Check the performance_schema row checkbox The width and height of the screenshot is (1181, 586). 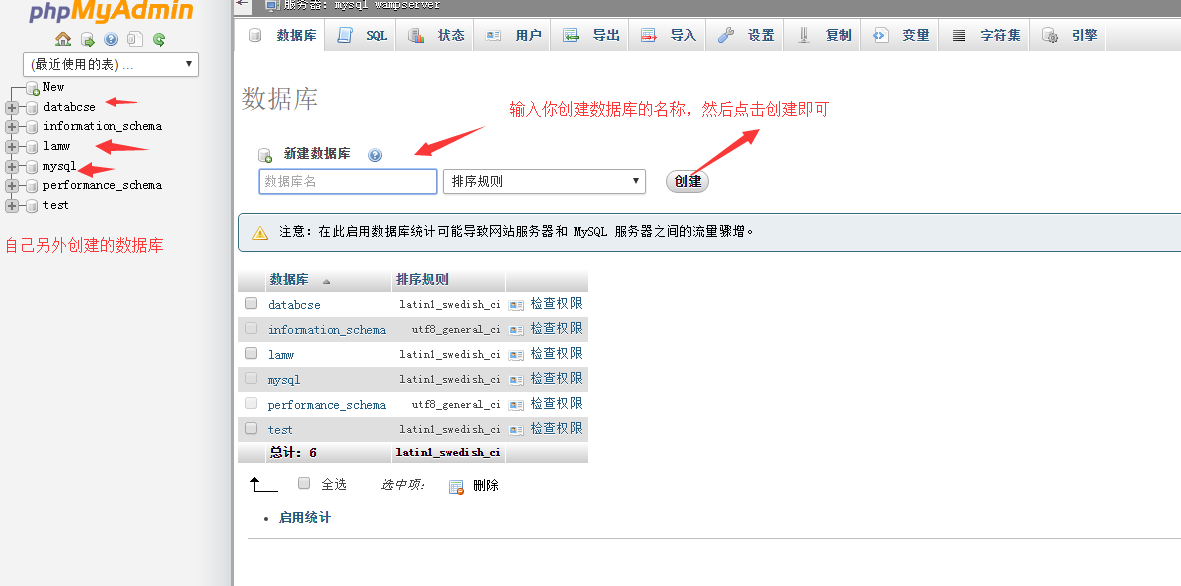[x=251, y=403]
